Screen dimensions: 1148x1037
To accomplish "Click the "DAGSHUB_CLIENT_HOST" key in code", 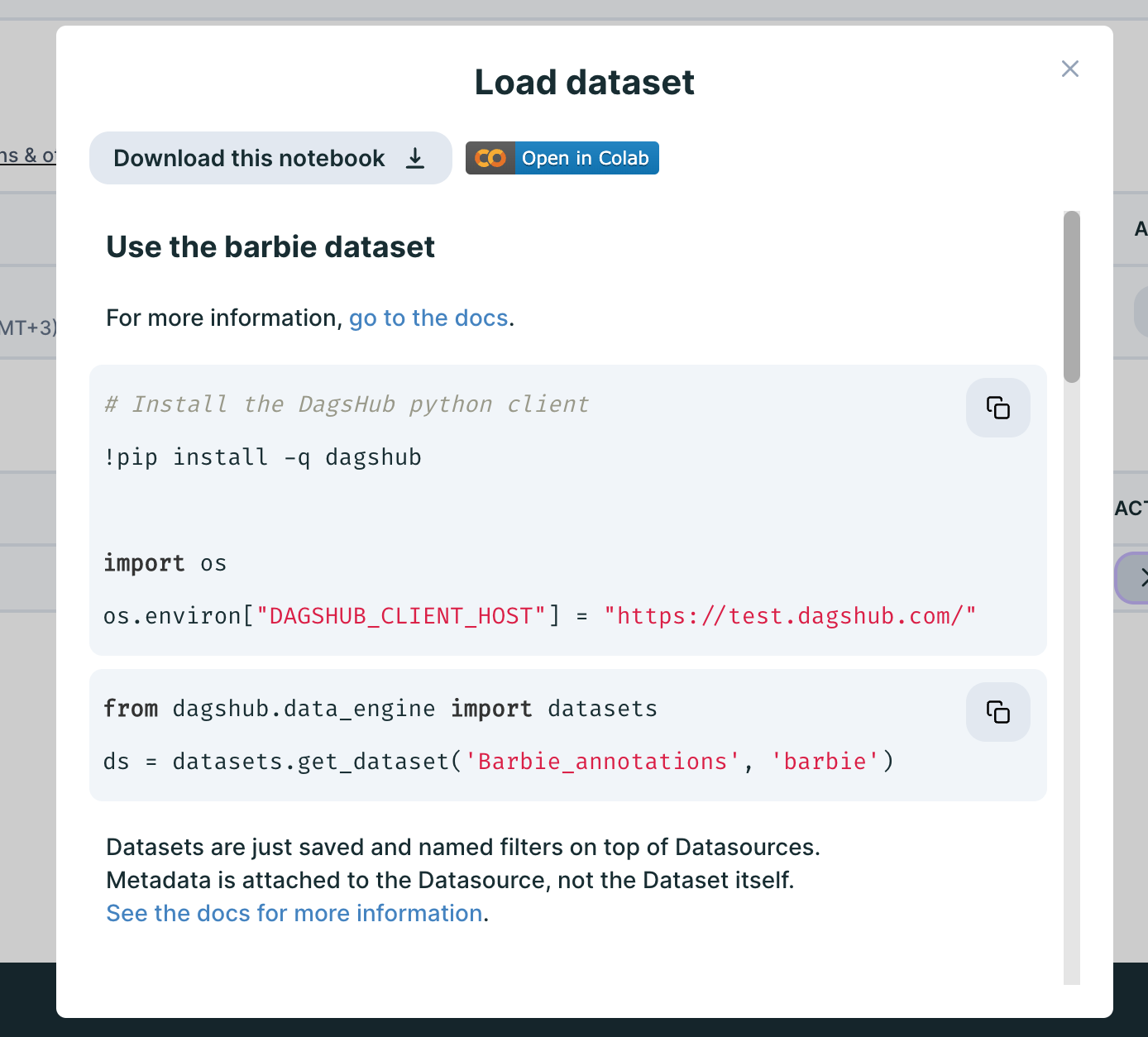I will pyautogui.click(x=401, y=616).
